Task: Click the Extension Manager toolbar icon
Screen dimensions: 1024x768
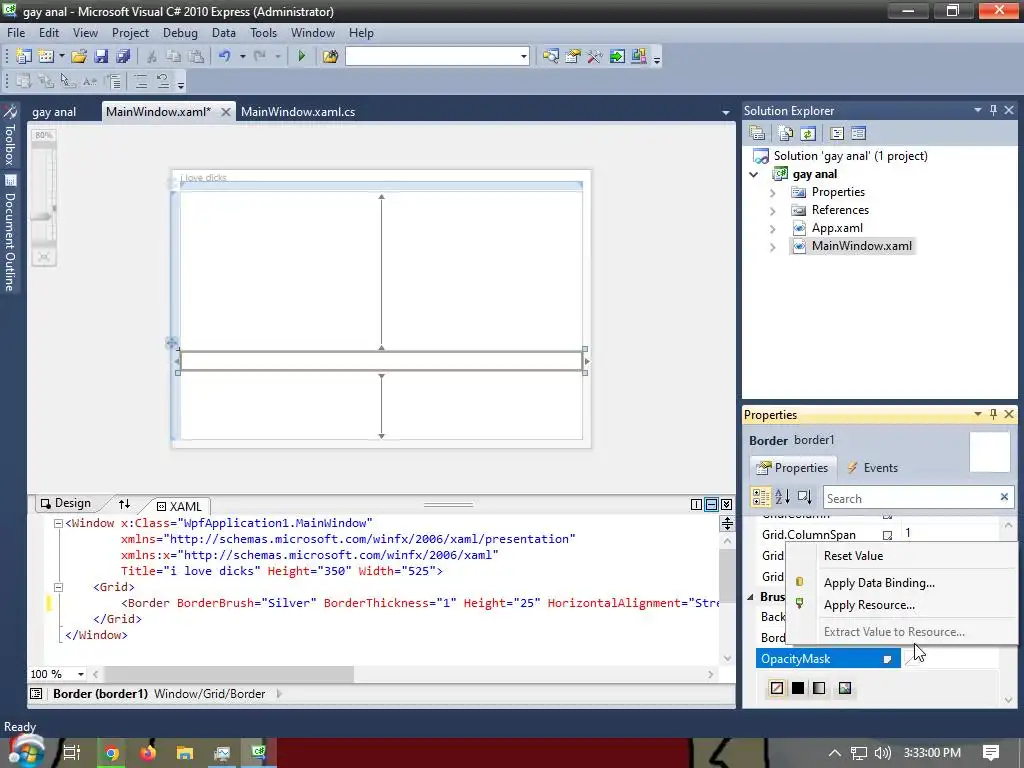Action: click(x=639, y=56)
